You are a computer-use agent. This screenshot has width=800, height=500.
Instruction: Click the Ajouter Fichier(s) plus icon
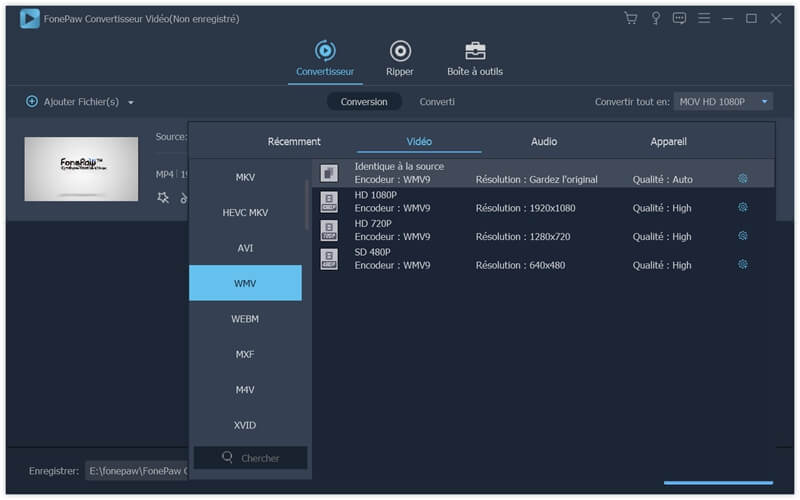tap(32, 102)
